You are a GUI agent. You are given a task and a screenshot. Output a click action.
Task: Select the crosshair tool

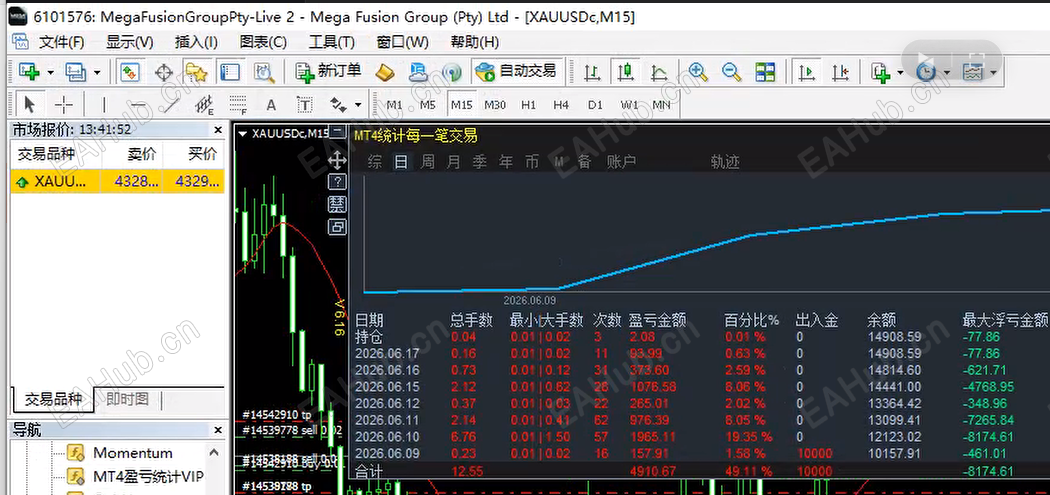(64, 104)
